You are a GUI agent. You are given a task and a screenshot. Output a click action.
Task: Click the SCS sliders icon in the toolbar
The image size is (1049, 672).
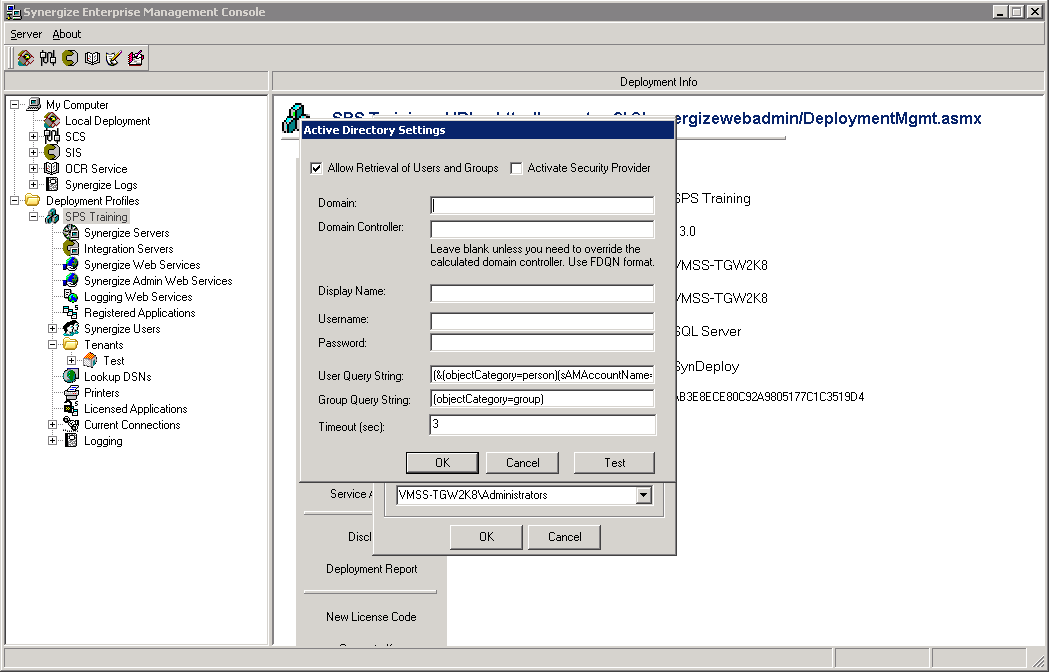pyautogui.click(x=47, y=58)
